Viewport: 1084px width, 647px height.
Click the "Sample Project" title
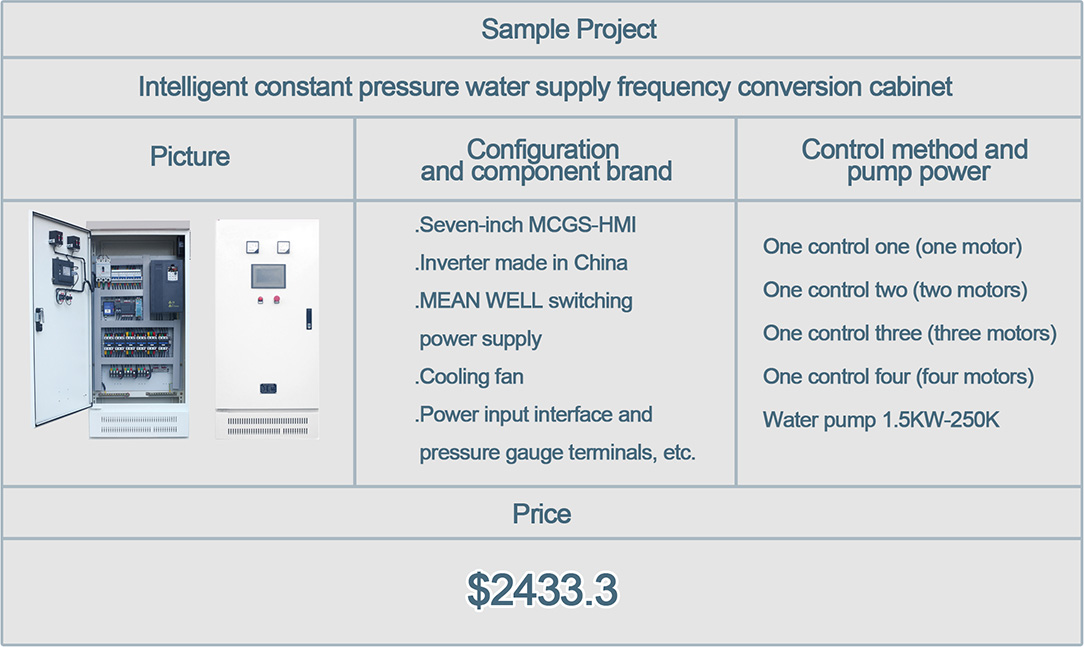pyautogui.click(x=569, y=29)
